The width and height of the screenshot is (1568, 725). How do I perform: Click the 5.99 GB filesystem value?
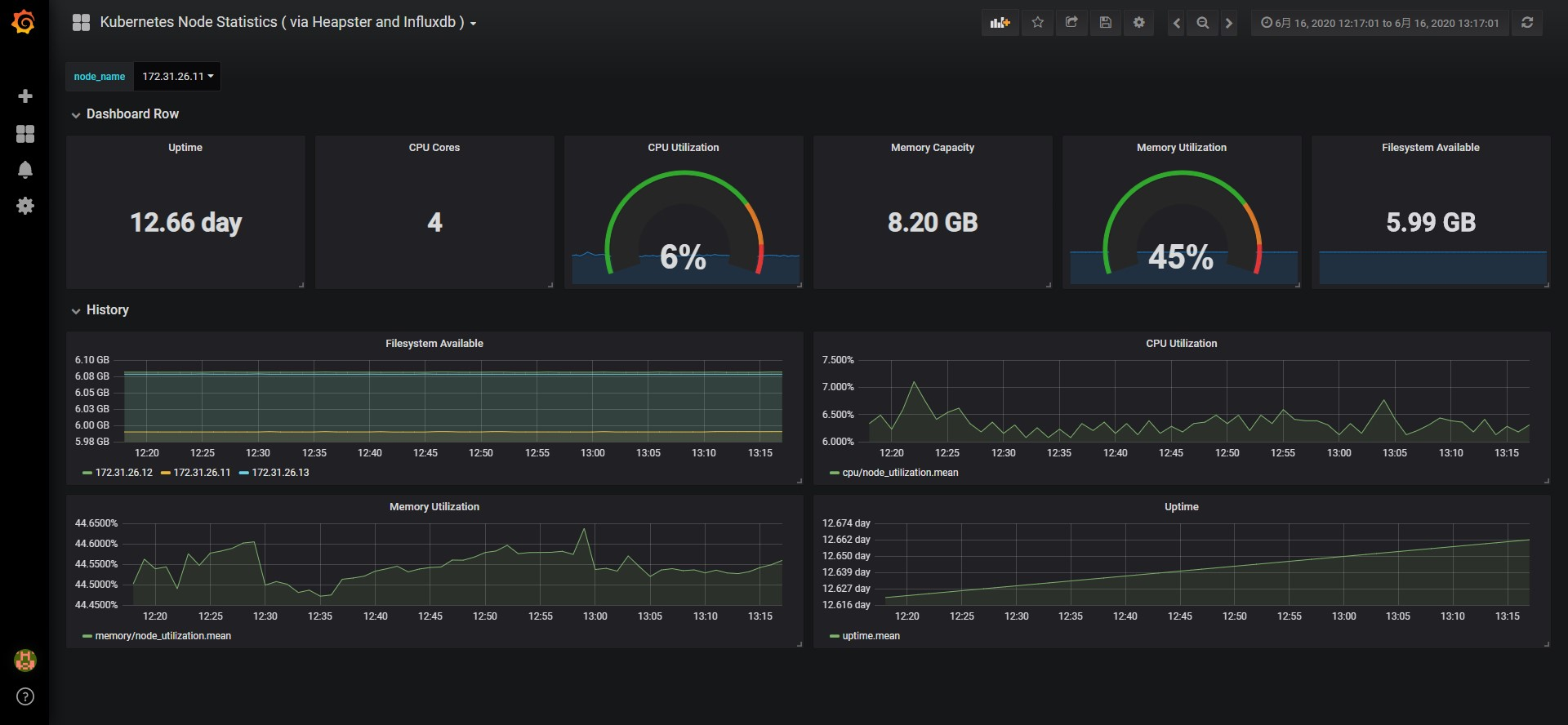point(1431,222)
